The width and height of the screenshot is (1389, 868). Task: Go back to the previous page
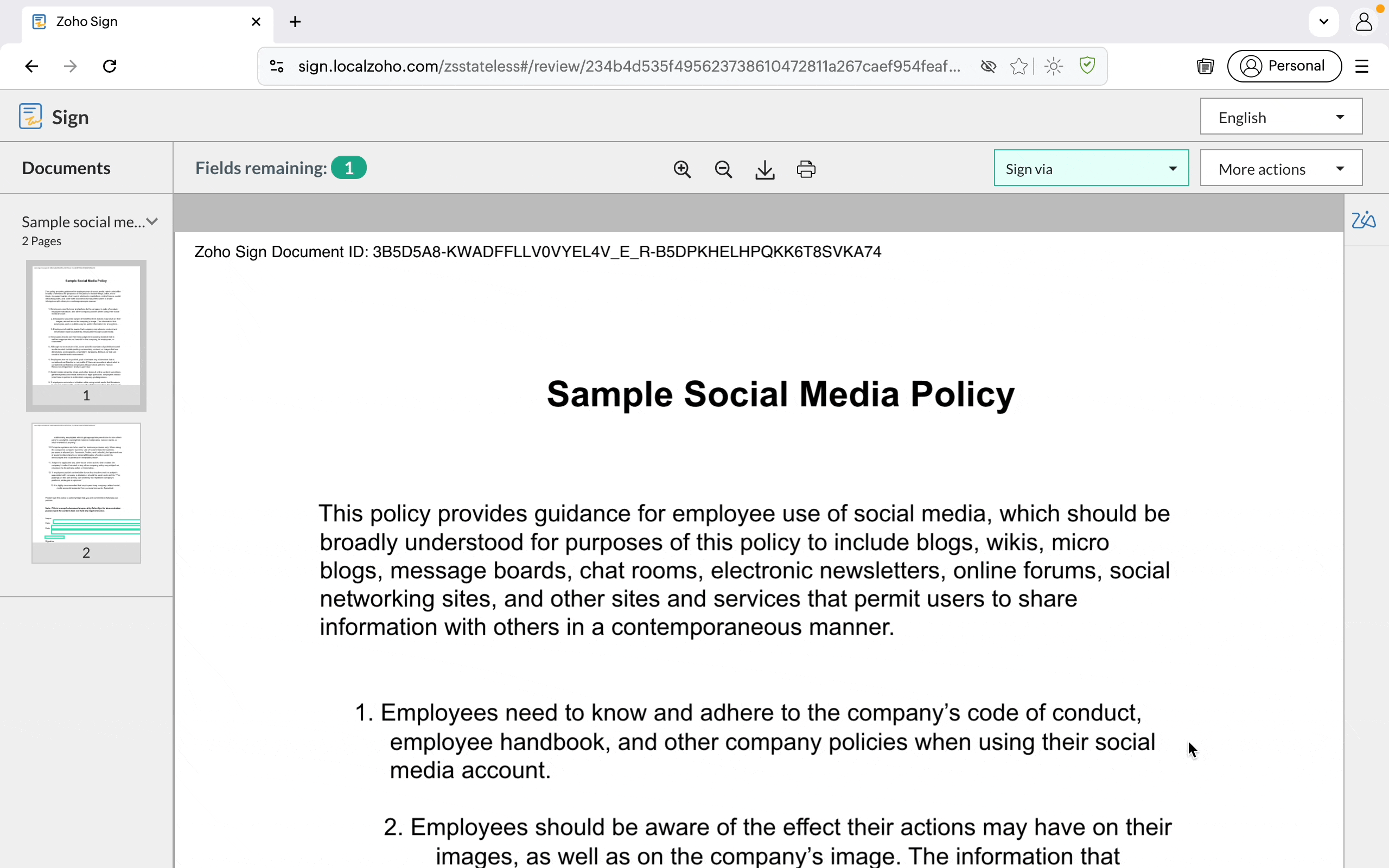(x=31, y=66)
